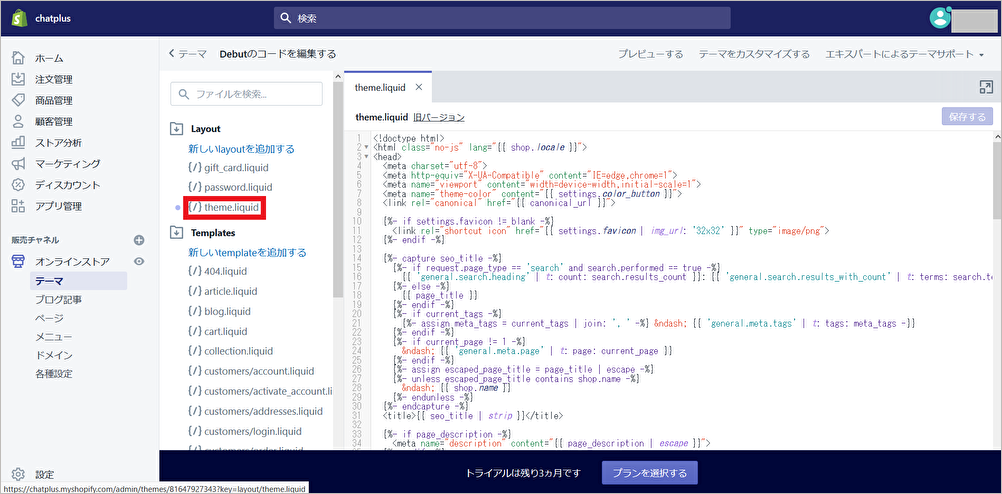Click 保存する save button
The height and width of the screenshot is (494, 1002).
point(967,117)
